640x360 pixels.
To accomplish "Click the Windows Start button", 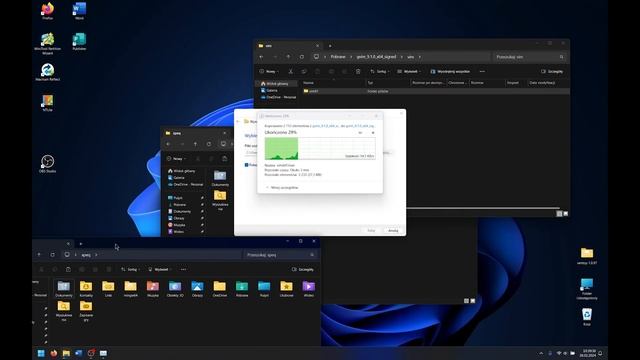I will 41,353.
